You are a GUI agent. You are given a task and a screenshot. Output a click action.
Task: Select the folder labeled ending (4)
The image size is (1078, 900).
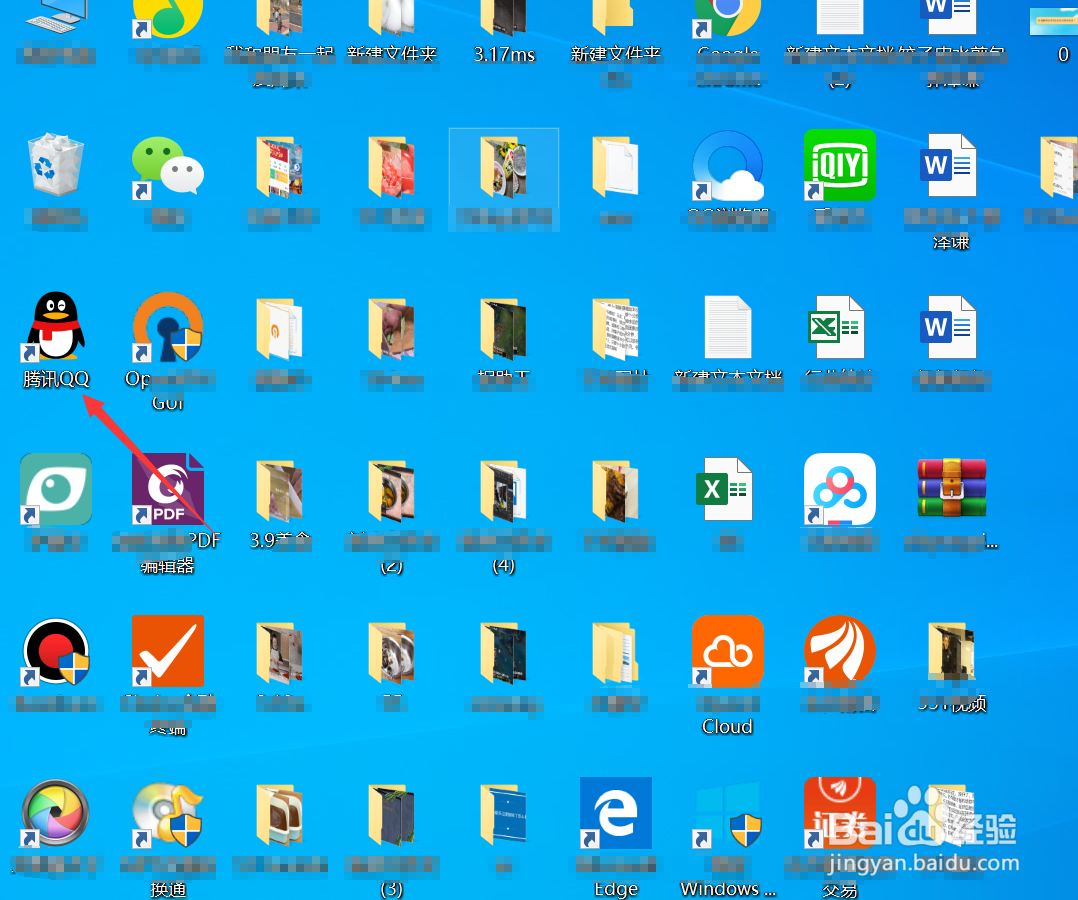pos(504,490)
